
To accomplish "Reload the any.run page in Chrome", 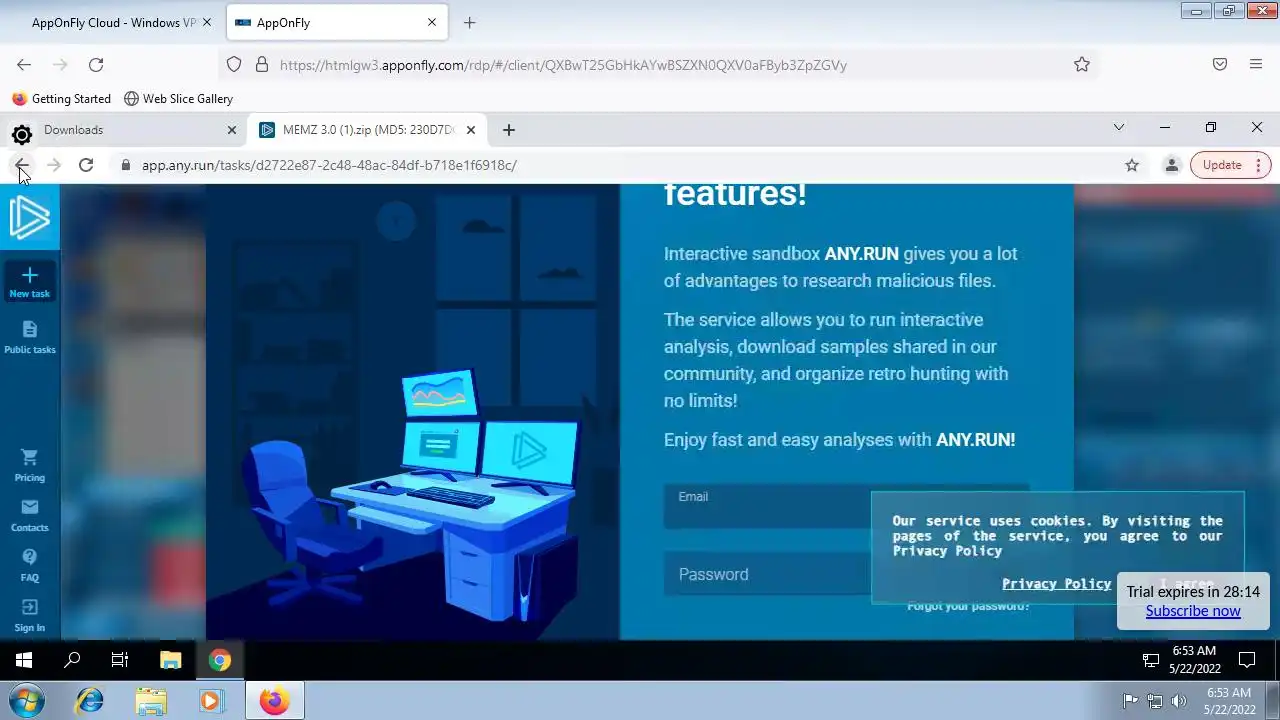I will (x=86, y=165).
